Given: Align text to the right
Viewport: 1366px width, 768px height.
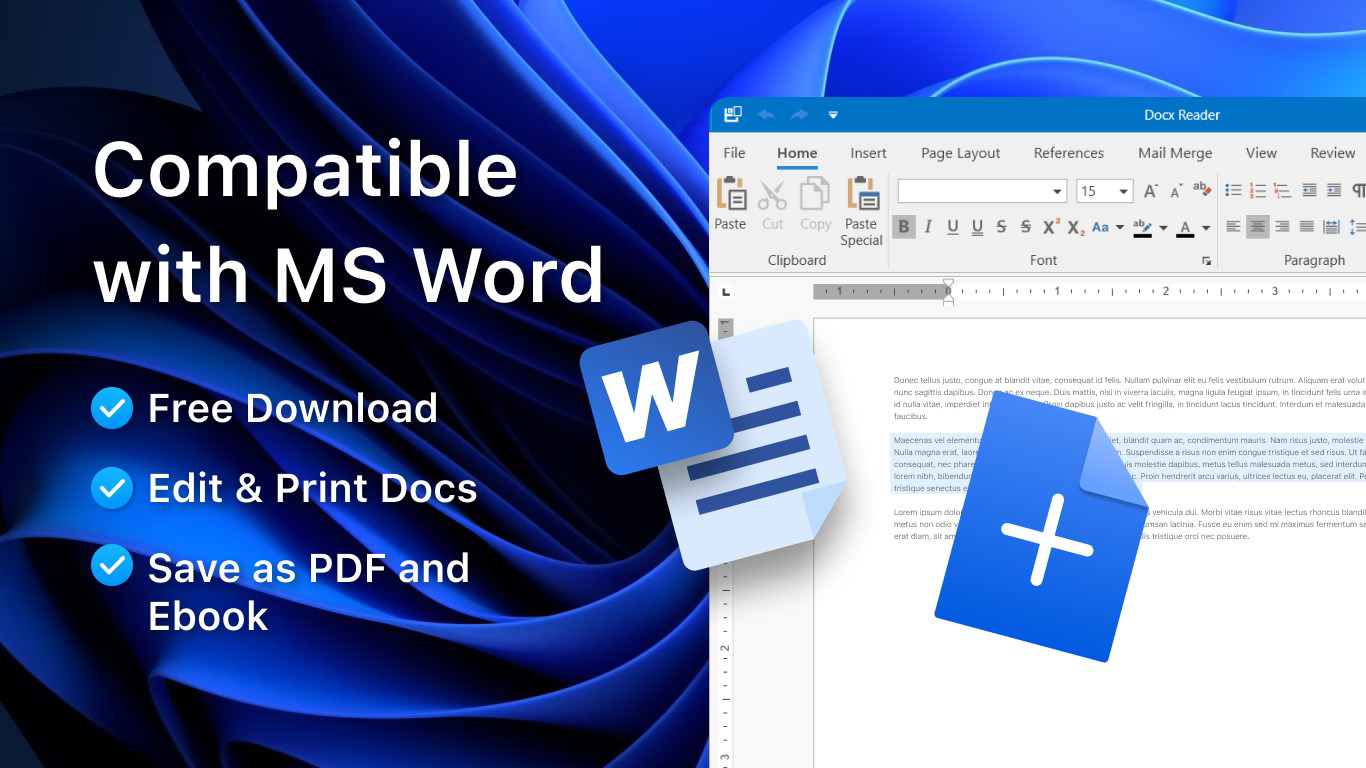Looking at the screenshot, I should click(x=1282, y=227).
